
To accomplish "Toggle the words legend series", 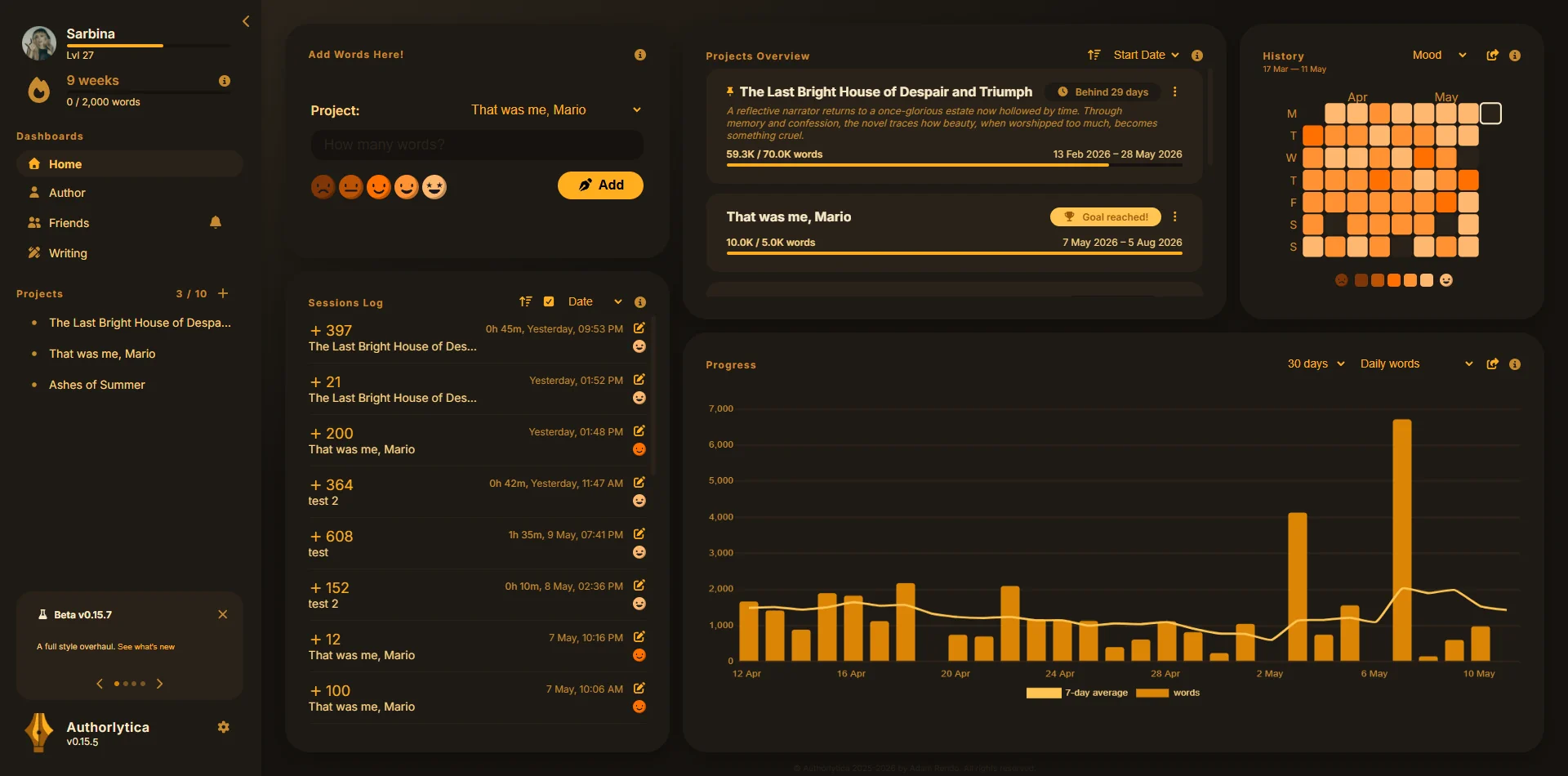I will click(x=1168, y=693).
